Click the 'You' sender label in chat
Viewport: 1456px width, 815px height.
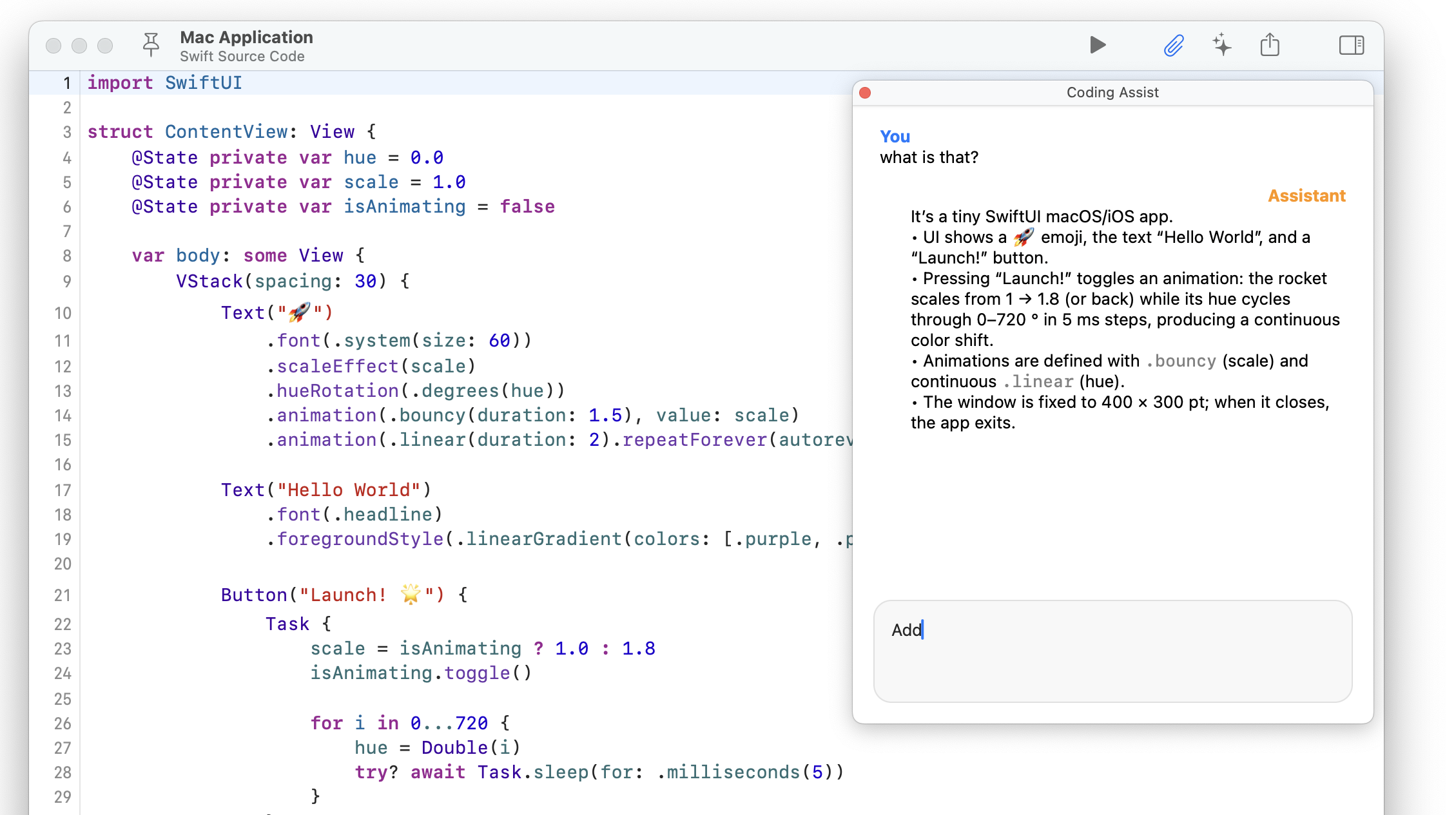pyautogui.click(x=894, y=136)
